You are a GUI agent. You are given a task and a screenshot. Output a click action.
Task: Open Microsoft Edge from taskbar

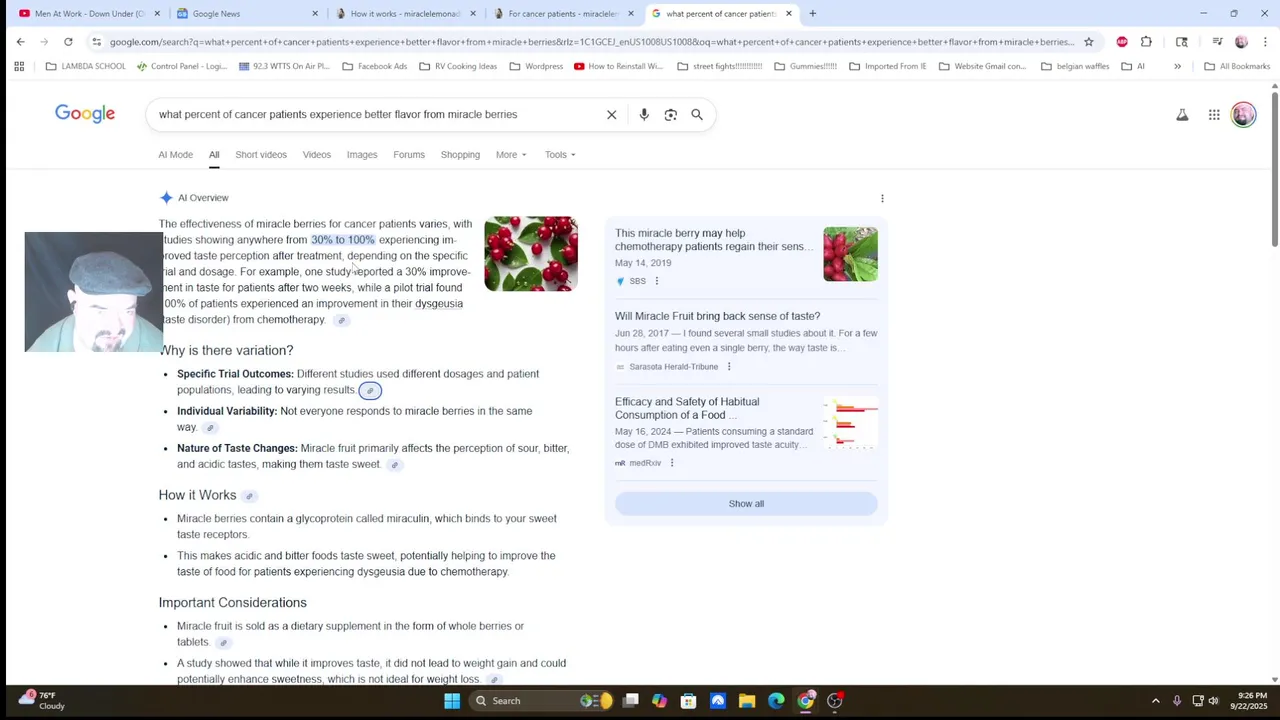click(776, 701)
